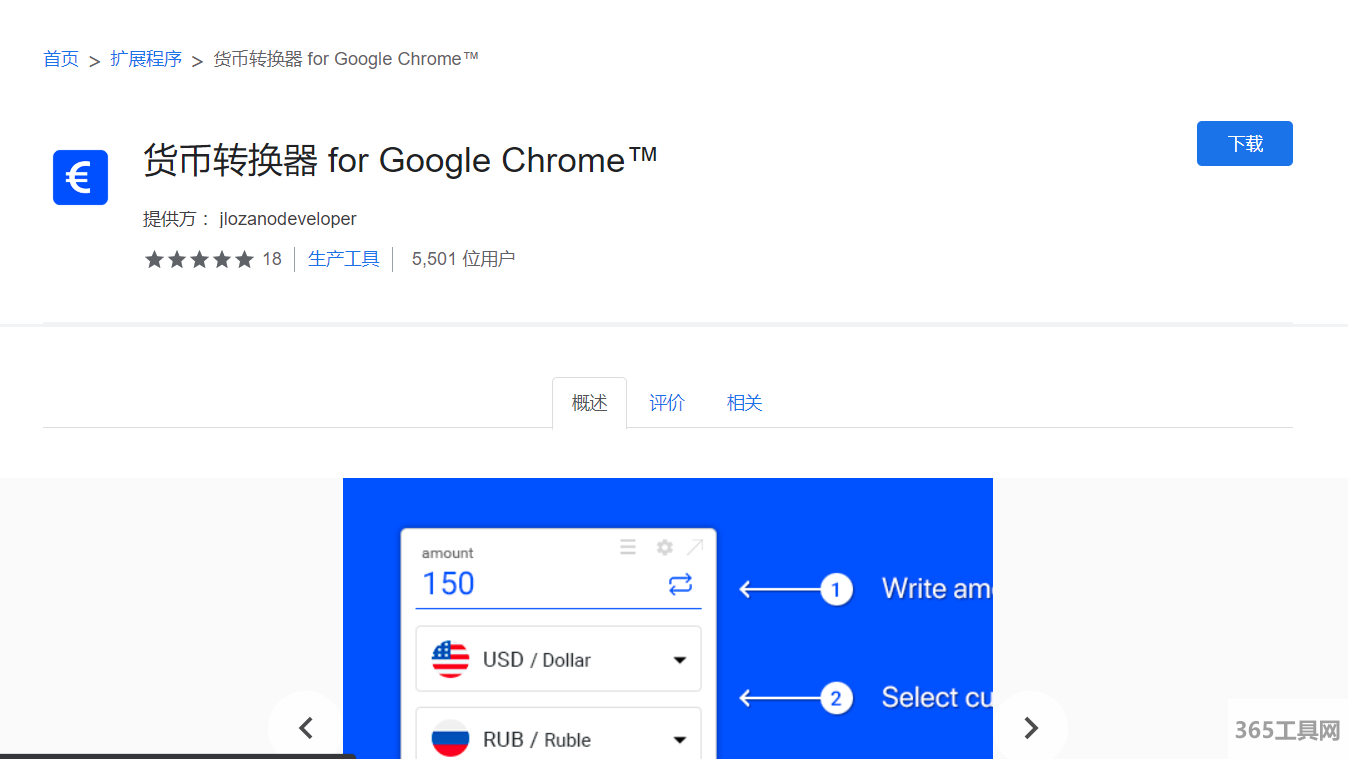Screen dimensions: 1348x759
Task: Go to the next screenshot with right arrow
Action: click(1030, 728)
